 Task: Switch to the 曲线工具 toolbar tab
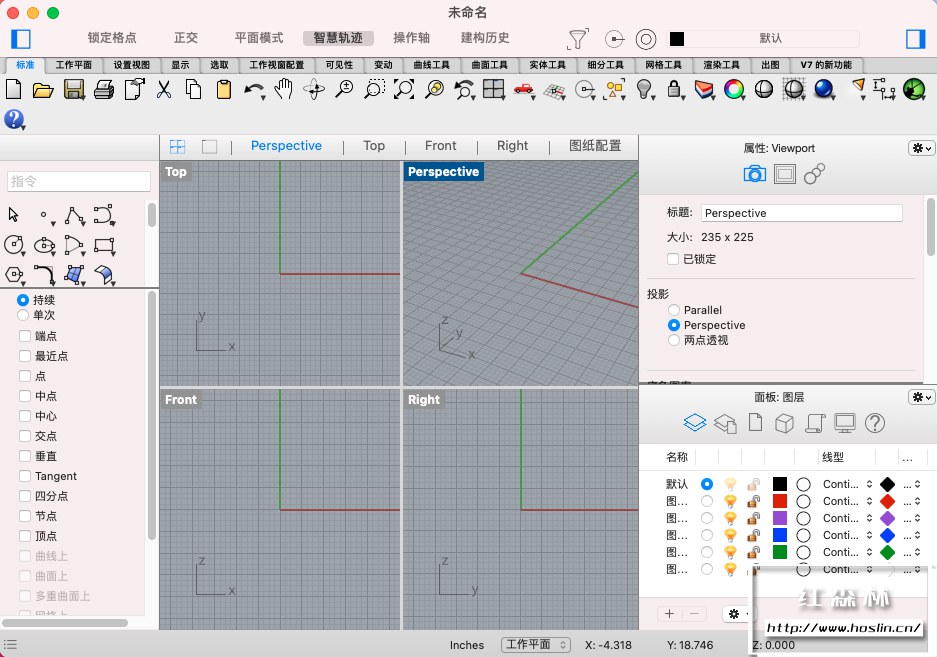pyautogui.click(x=431, y=65)
